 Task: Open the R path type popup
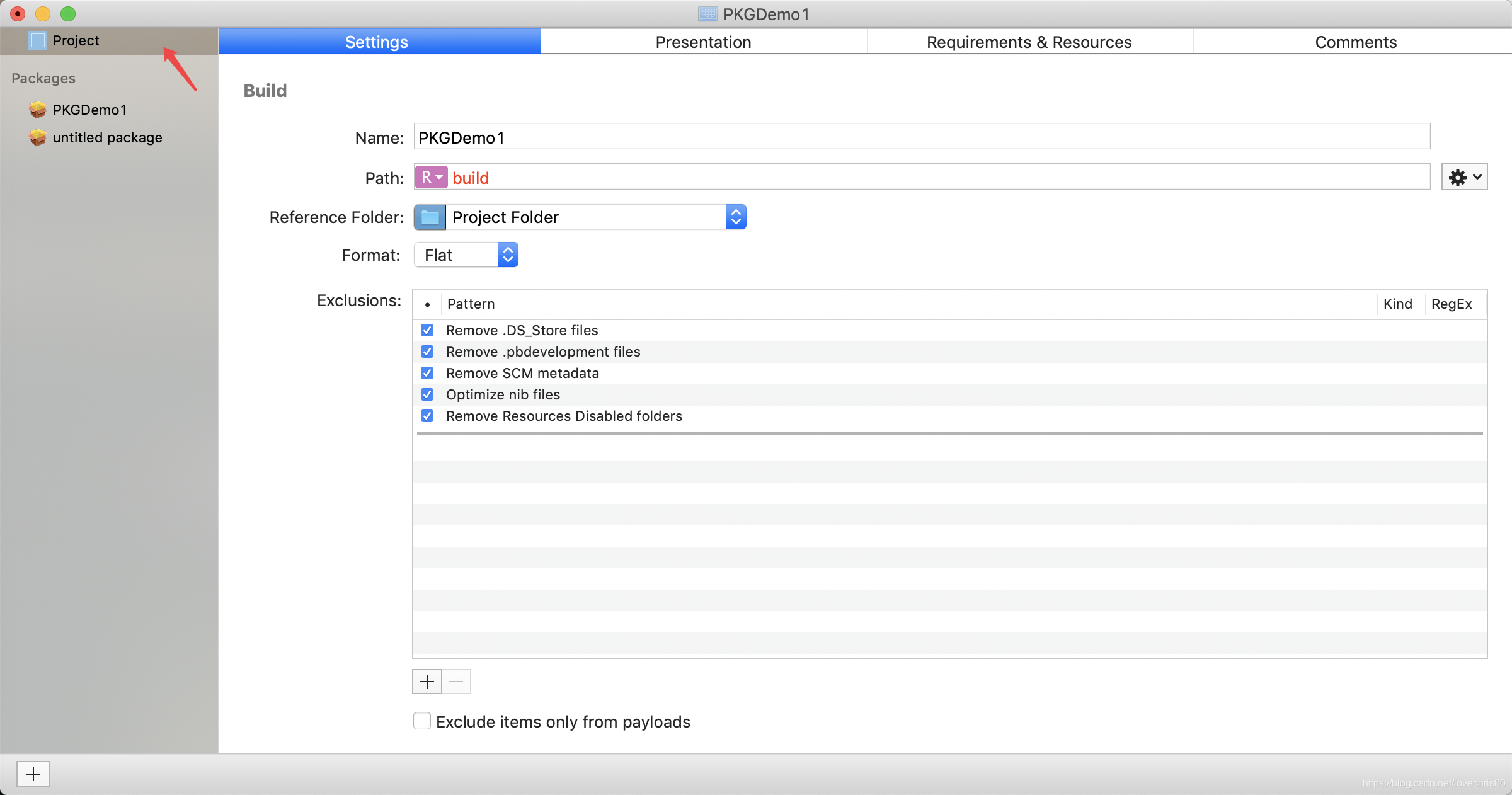[432, 177]
